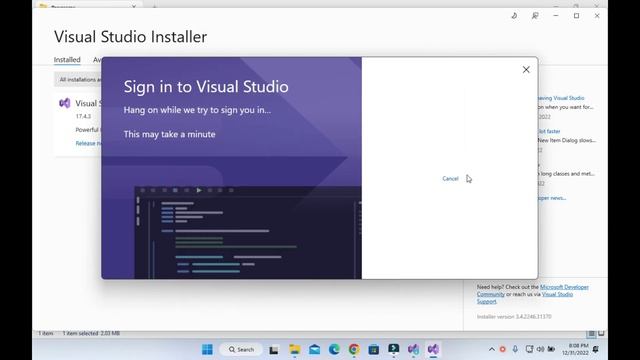640x360 pixels.
Task: Open the Windows Start menu
Action: tap(207, 349)
